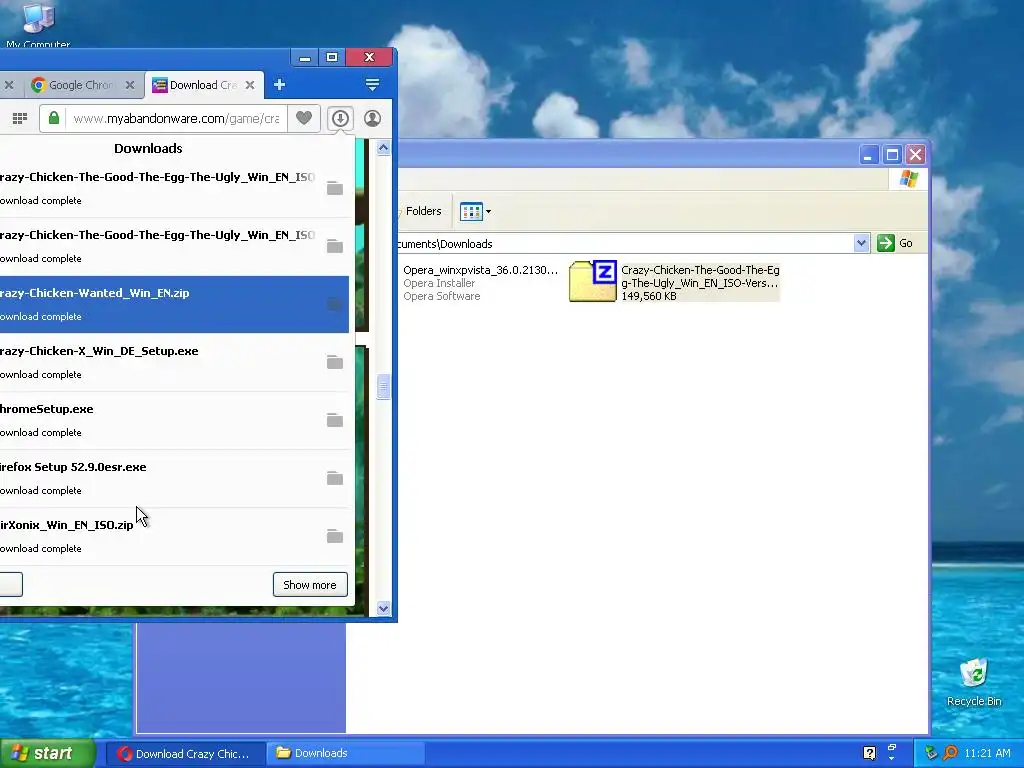This screenshot has width=1024, height=768.
Task: Open the Opera downloads toolbar icon
Action: pyautogui.click(x=340, y=118)
